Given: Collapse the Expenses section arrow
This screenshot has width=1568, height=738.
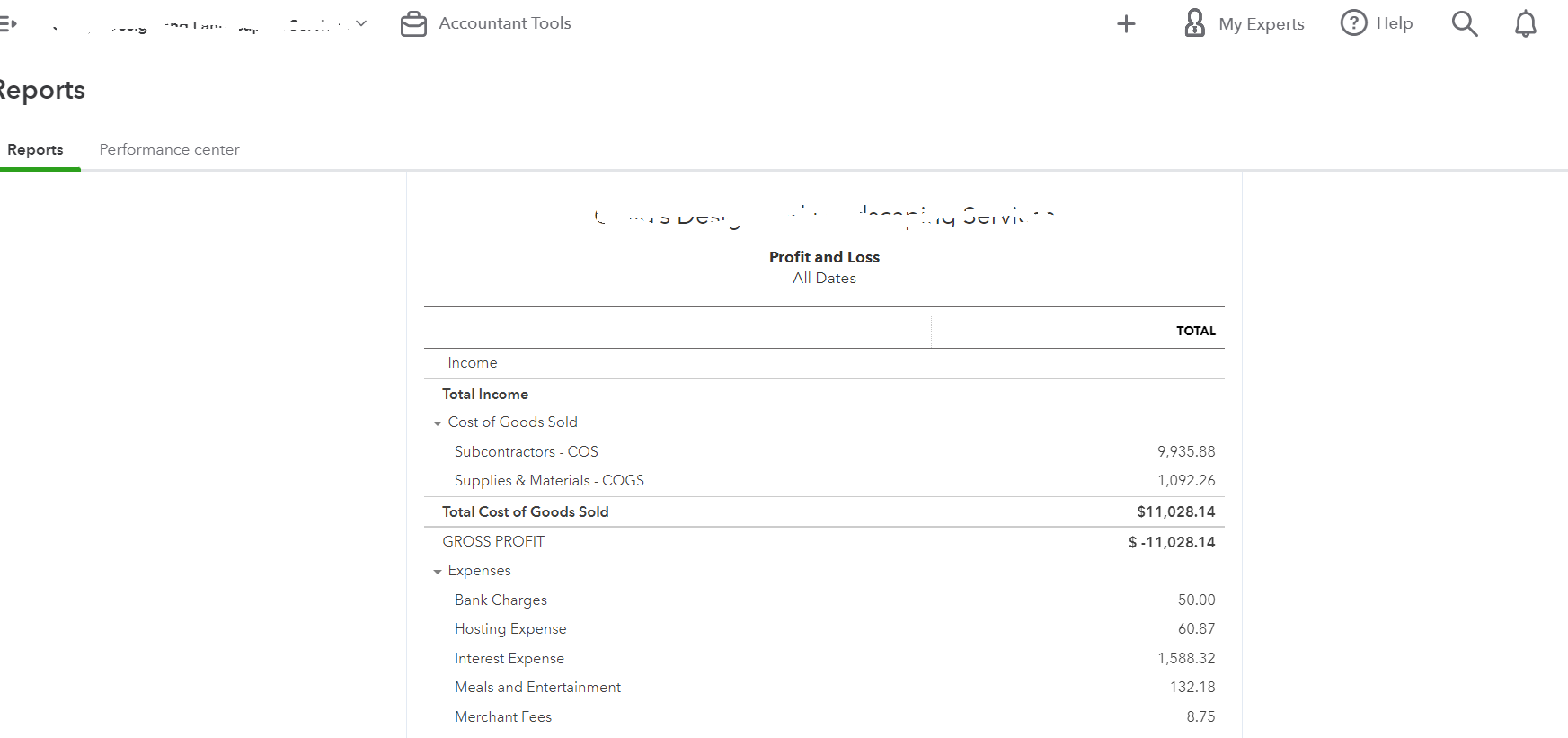Looking at the screenshot, I should (x=438, y=571).
